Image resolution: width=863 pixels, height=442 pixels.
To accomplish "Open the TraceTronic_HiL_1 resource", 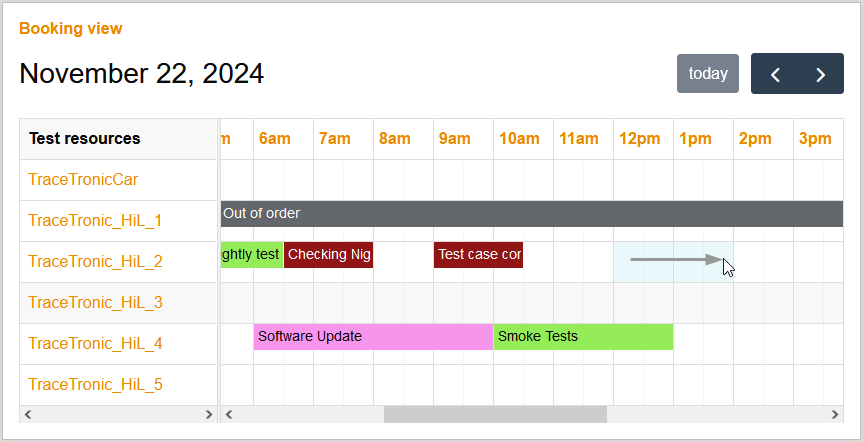I will coord(95,221).
